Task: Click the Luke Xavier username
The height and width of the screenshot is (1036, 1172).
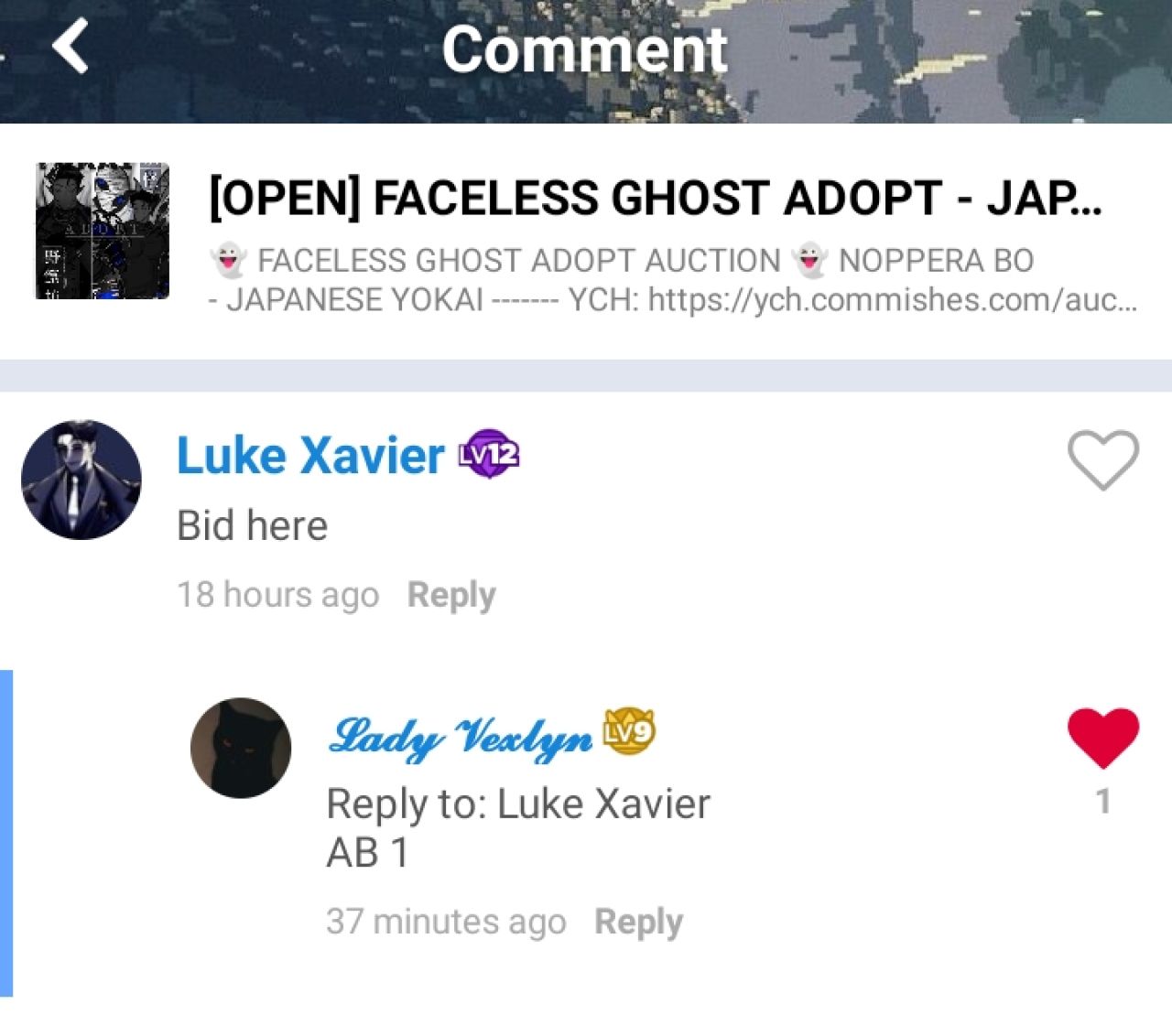Action: 310,455
